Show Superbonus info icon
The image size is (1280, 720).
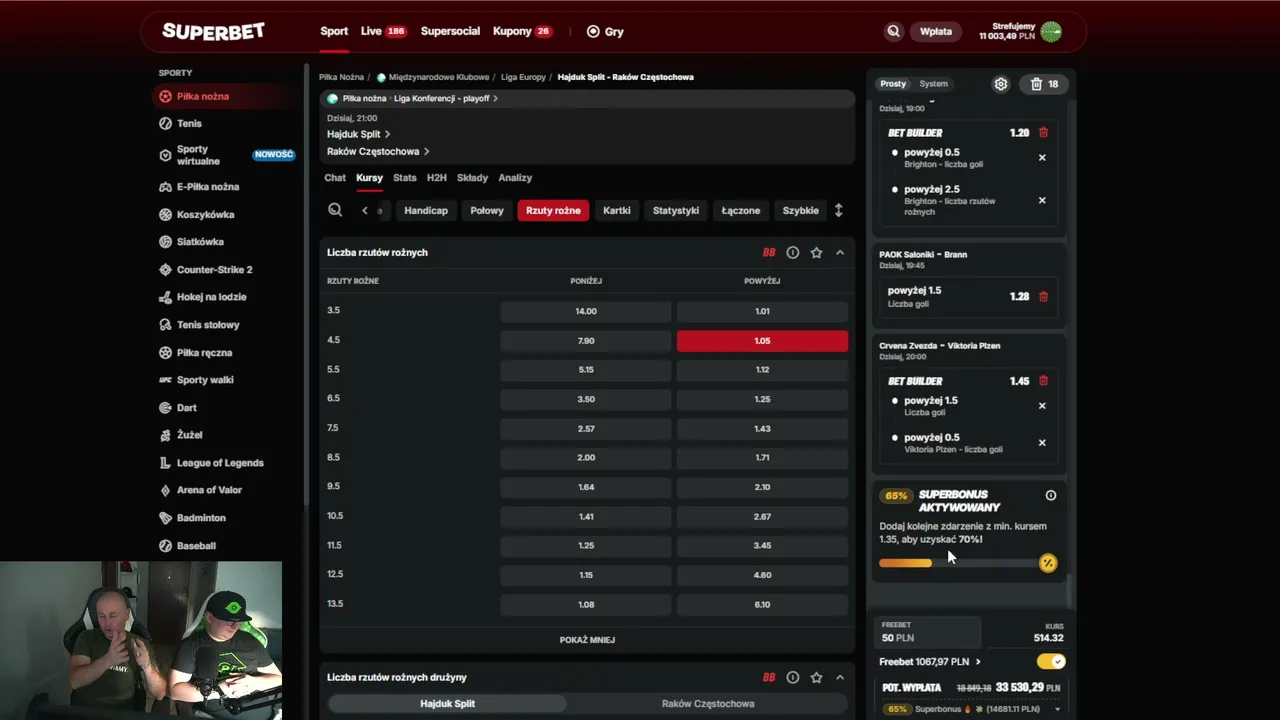(x=1050, y=495)
